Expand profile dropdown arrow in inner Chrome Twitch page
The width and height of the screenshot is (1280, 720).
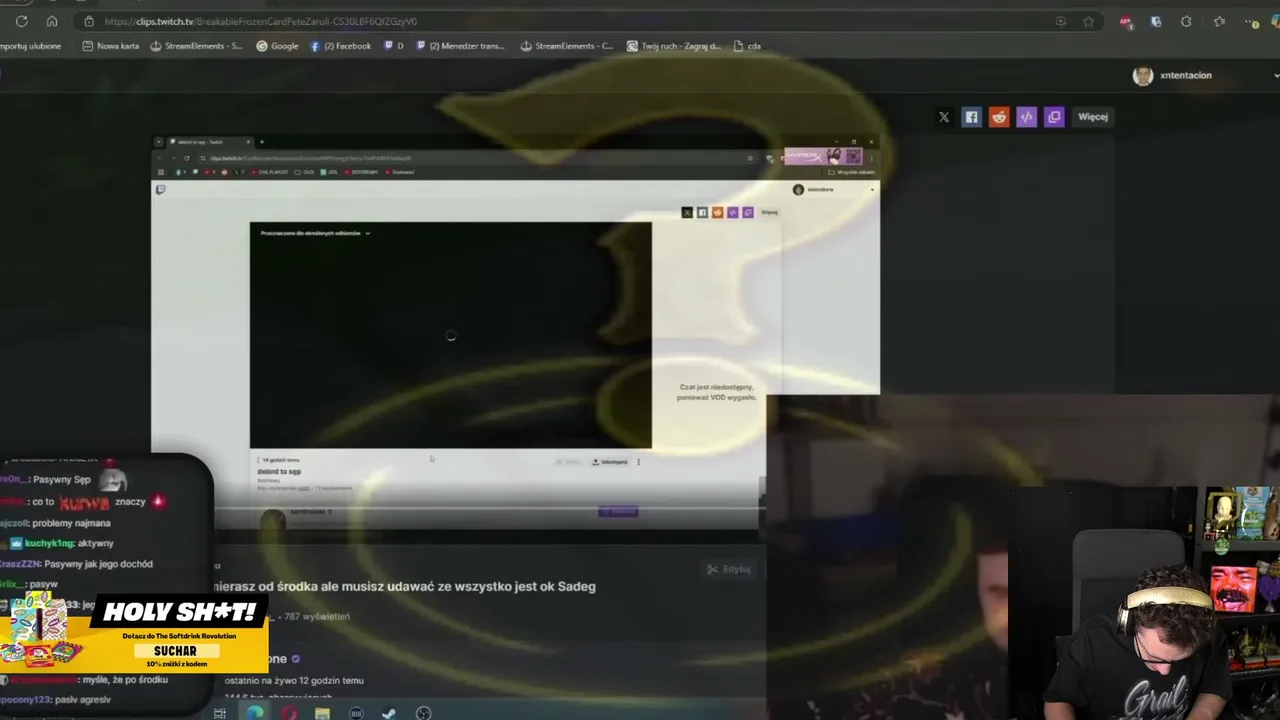pos(872,189)
